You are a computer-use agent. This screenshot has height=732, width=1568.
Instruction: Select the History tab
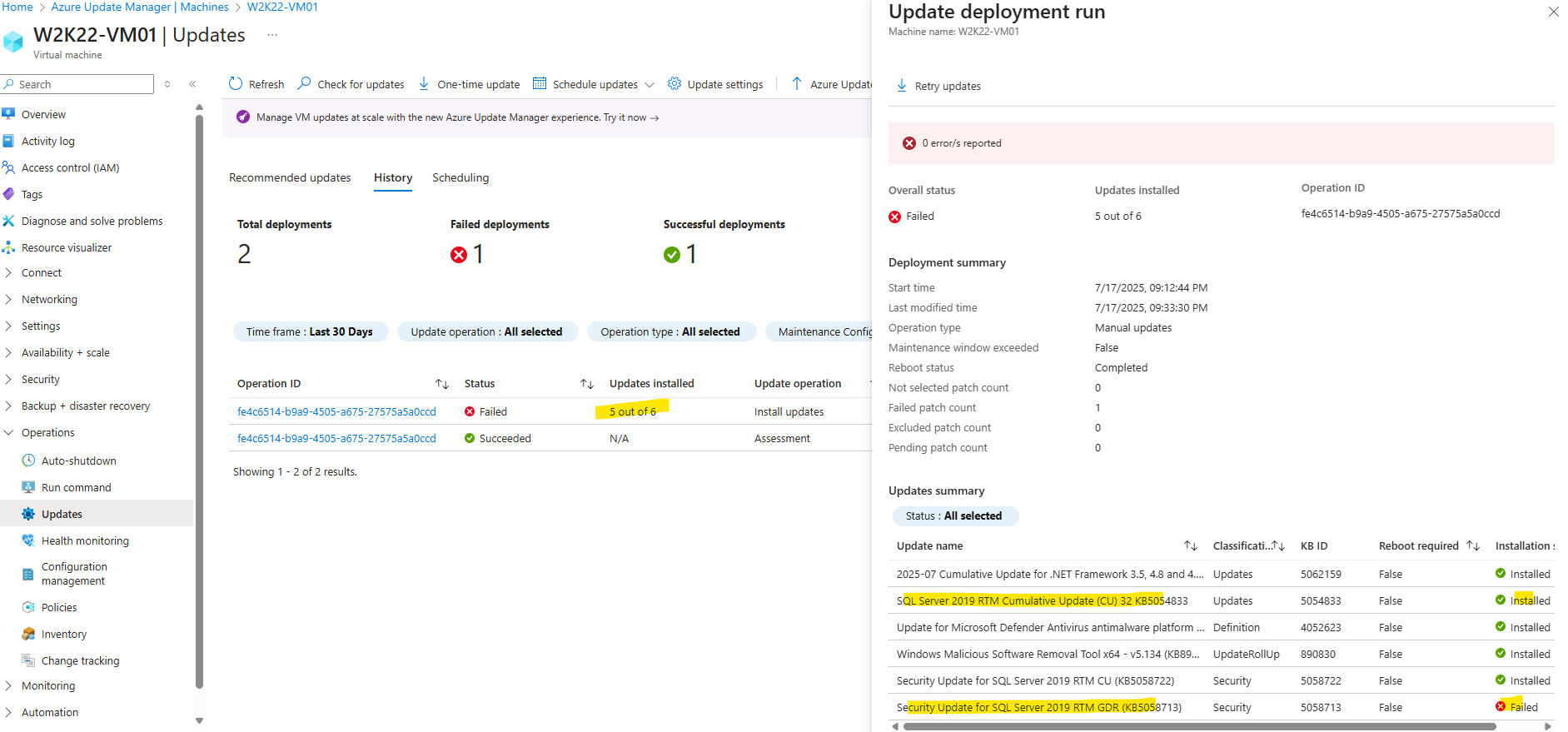click(x=393, y=177)
